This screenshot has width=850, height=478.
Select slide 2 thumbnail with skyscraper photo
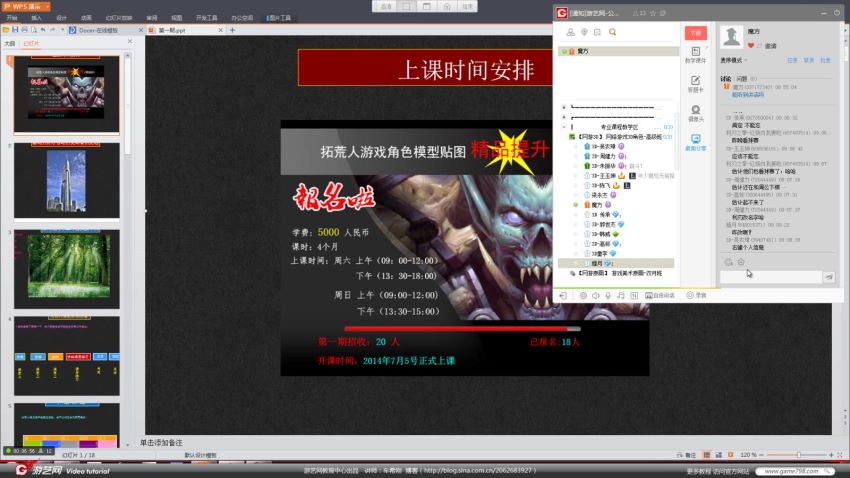67,180
